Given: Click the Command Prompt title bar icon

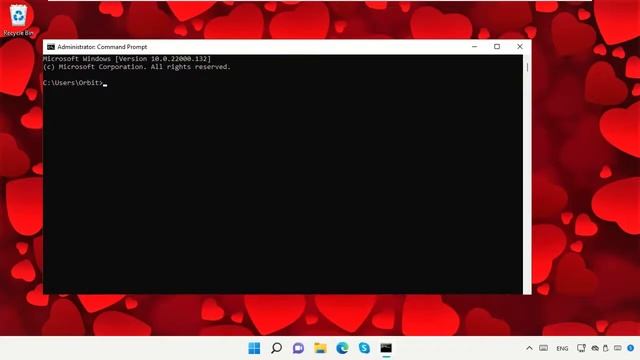Looking at the screenshot, I should [x=51, y=47].
